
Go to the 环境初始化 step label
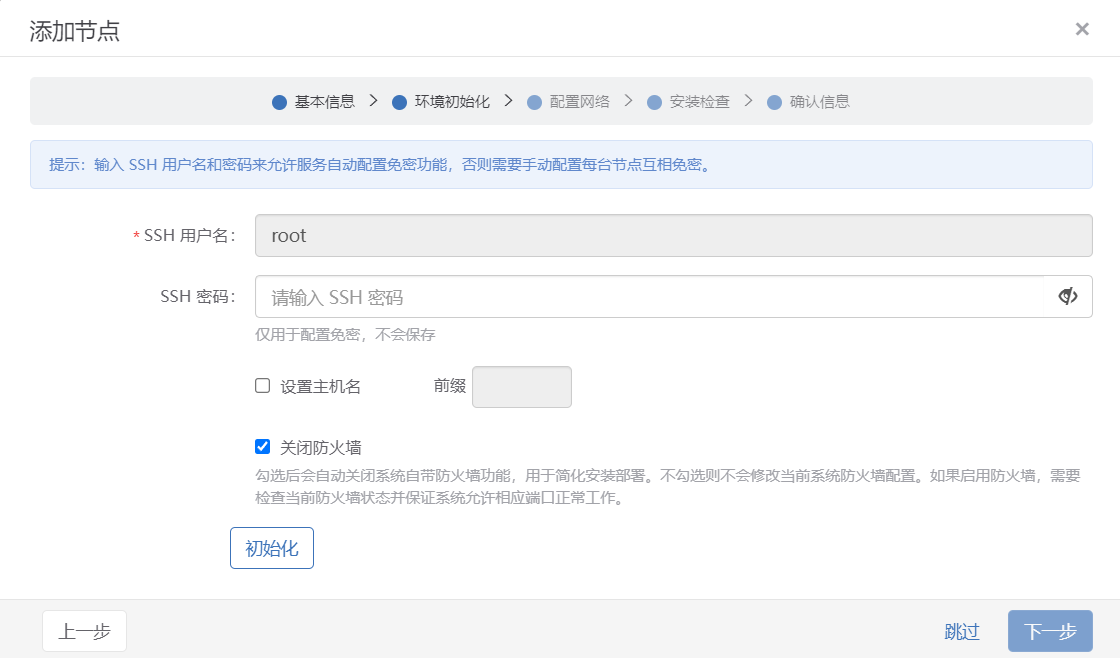pyautogui.click(x=452, y=102)
